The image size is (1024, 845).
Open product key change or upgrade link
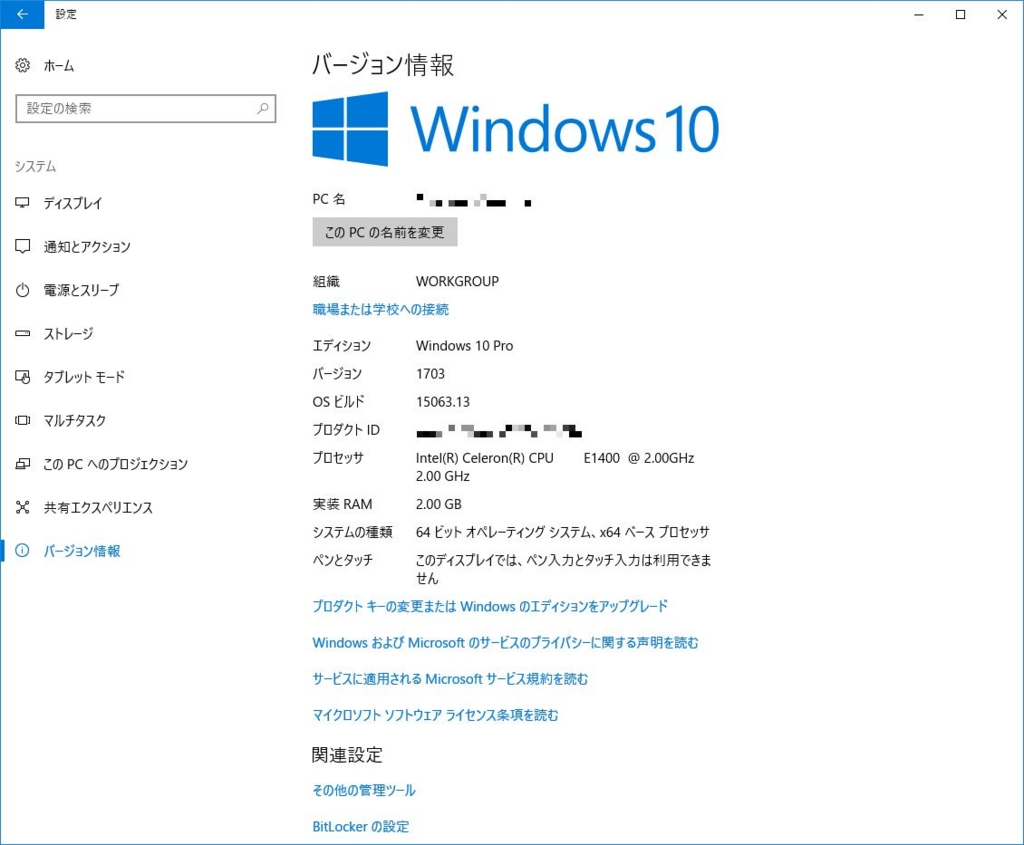tap(490, 606)
